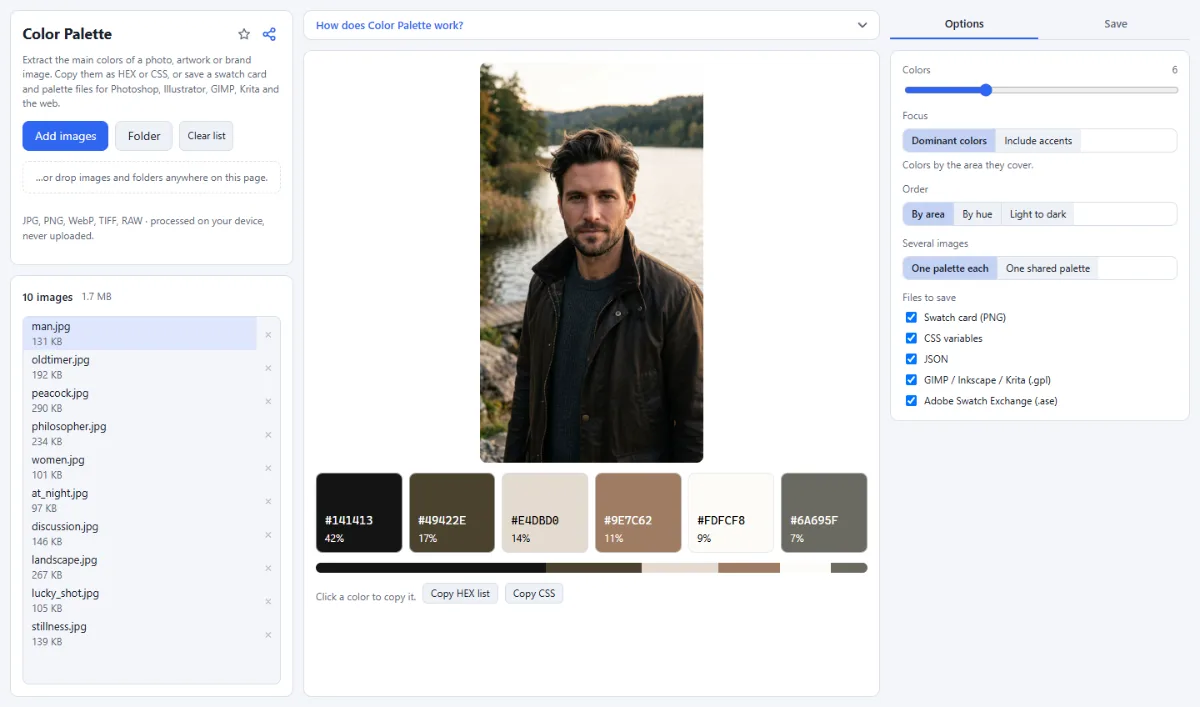
Task: Copy the #FDFCF8 color swatch
Action: (731, 512)
